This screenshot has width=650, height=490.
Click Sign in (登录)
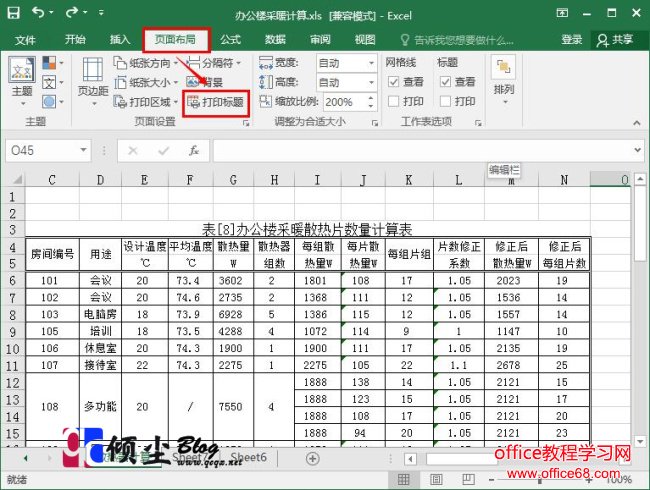[572, 39]
